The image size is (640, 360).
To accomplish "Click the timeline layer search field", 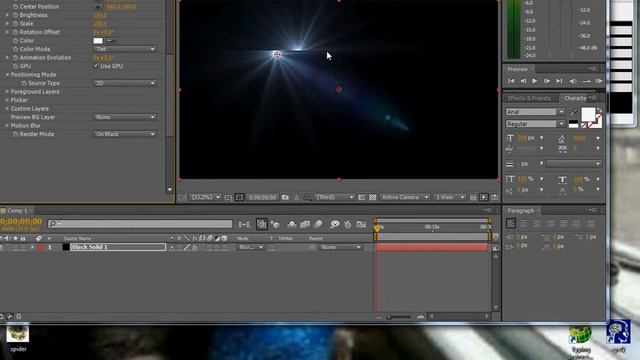I will (140, 224).
